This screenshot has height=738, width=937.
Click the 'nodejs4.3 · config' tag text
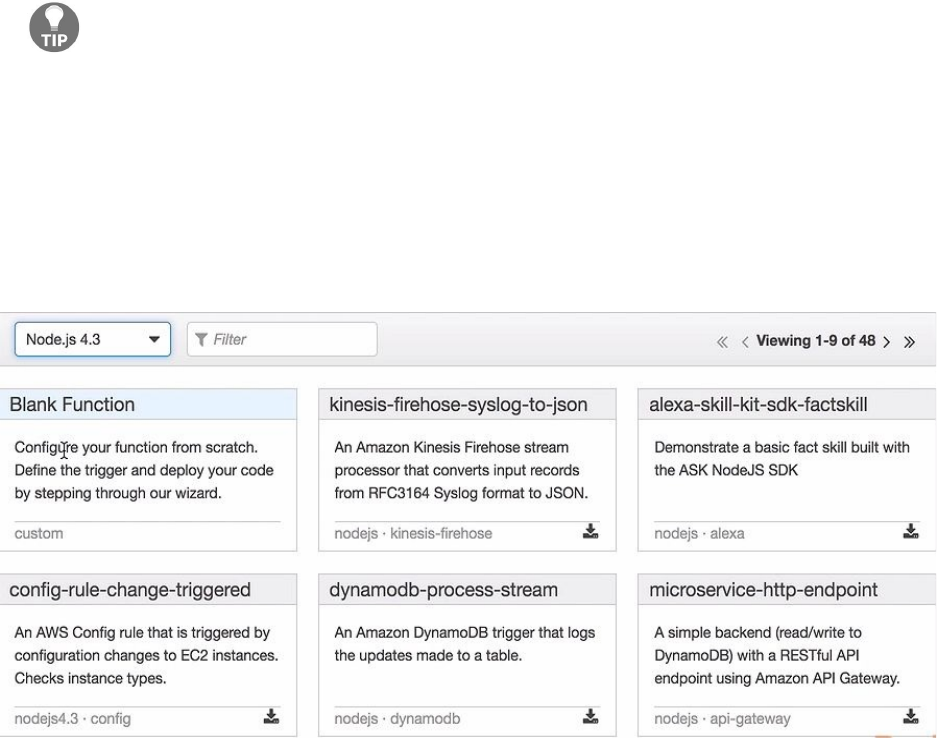(72, 719)
